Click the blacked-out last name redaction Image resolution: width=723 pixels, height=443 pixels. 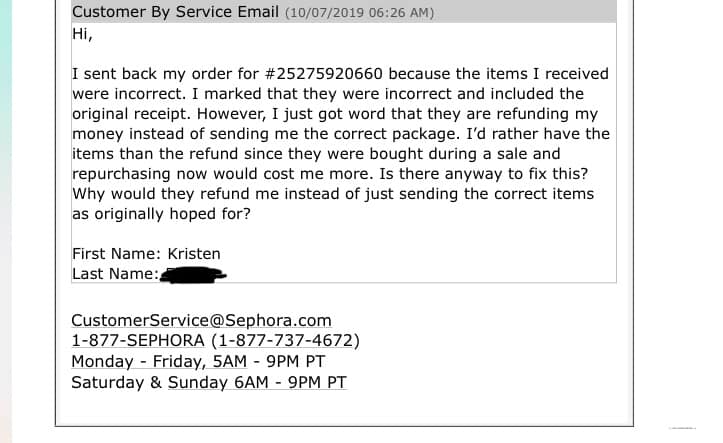[194, 272]
